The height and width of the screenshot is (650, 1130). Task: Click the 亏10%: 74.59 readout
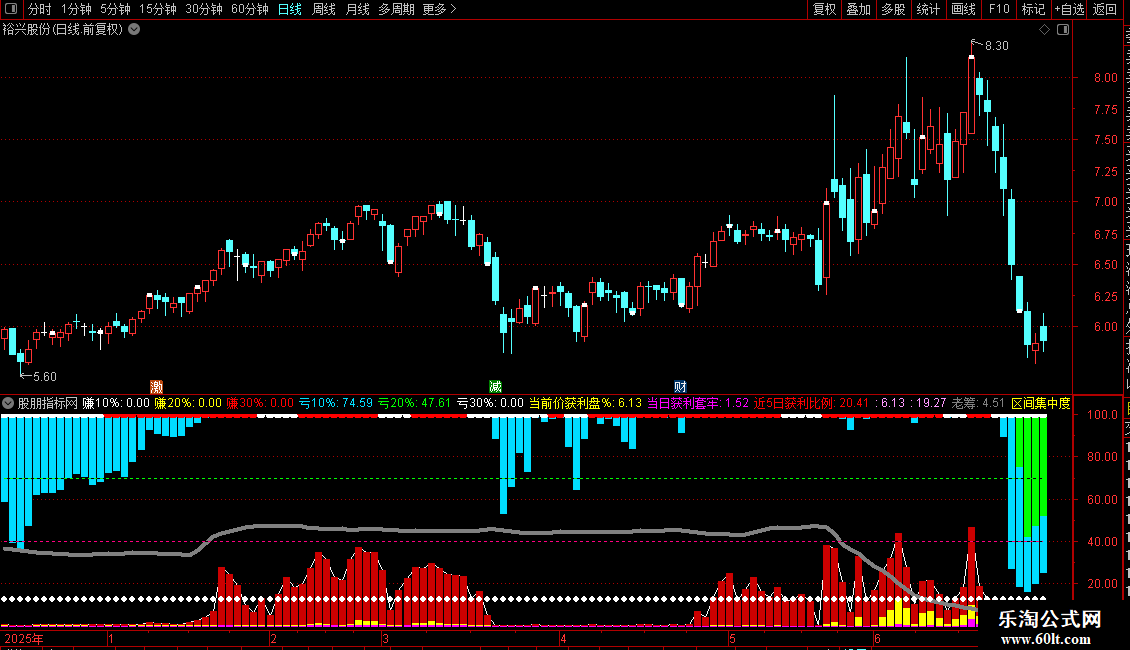(336, 404)
